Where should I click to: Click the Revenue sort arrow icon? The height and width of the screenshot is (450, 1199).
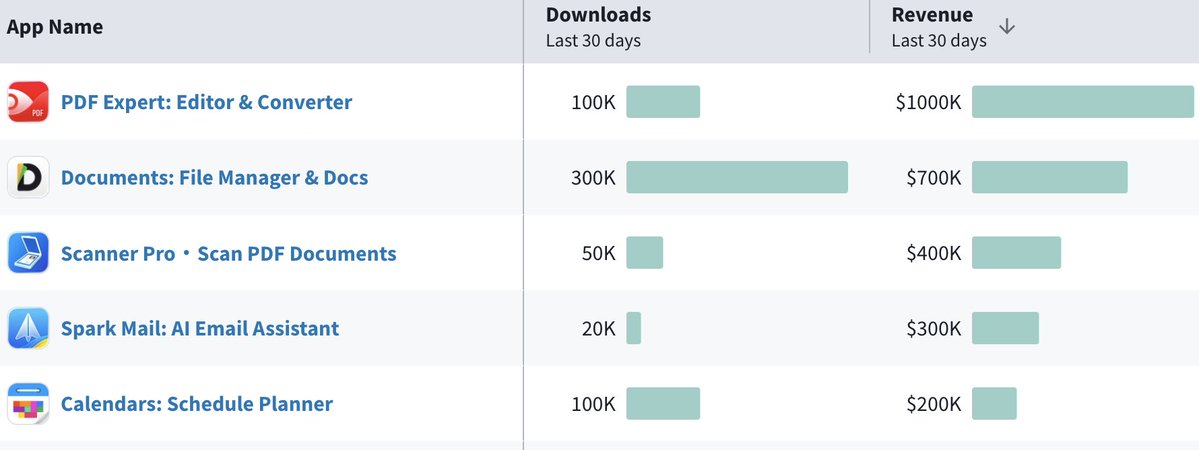pos(1007,26)
